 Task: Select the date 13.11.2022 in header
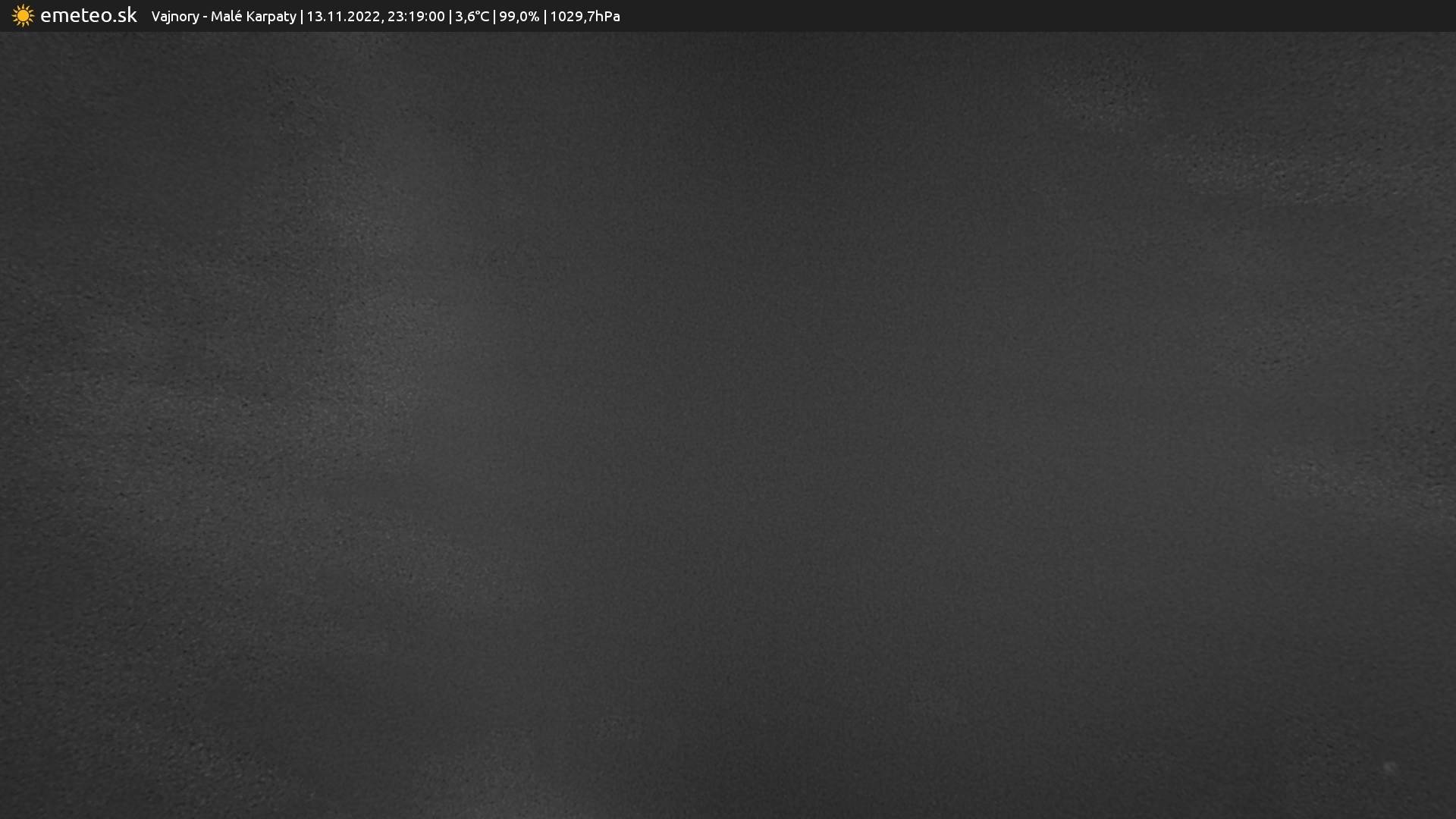[x=344, y=17]
